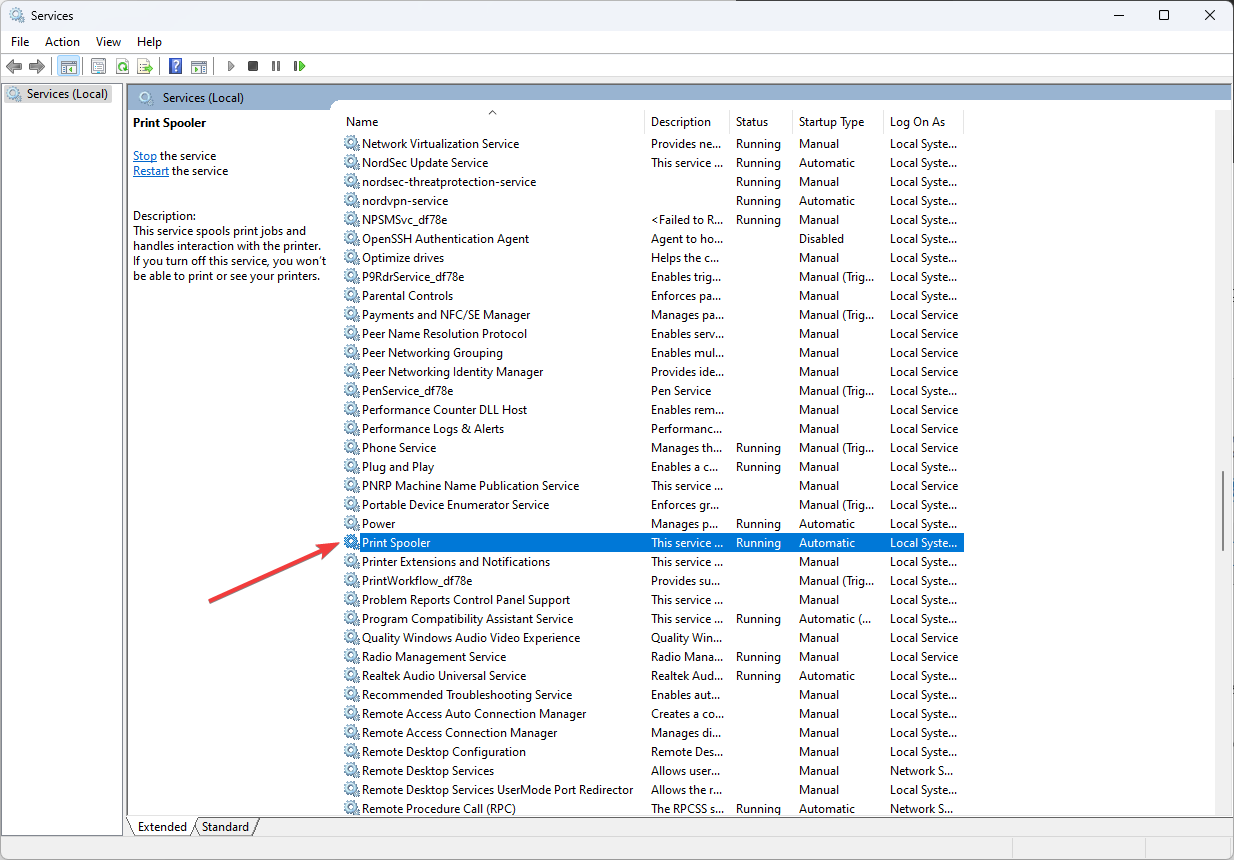
Task: Select Payments and NFC/SE Manager service
Action: pos(652,315)
